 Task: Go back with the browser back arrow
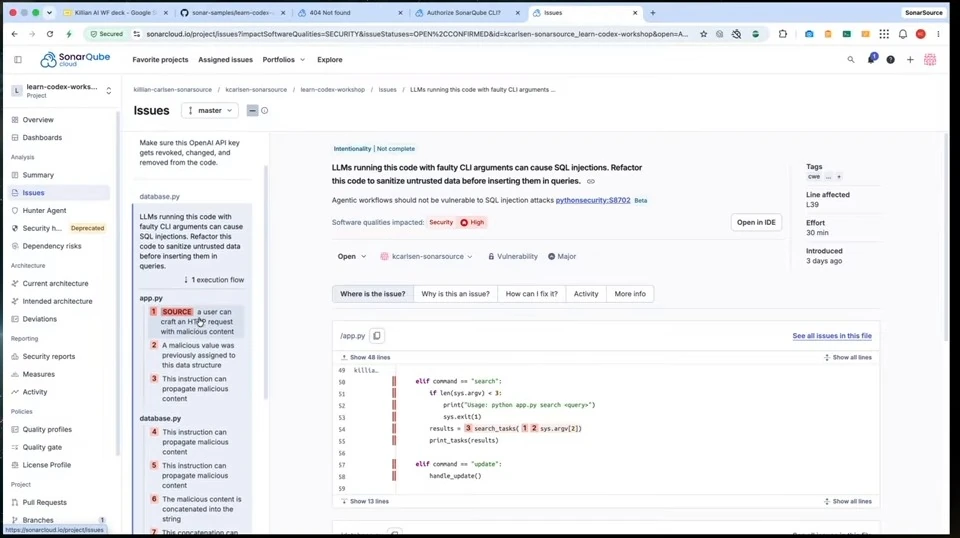pyautogui.click(x=15, y=34)
